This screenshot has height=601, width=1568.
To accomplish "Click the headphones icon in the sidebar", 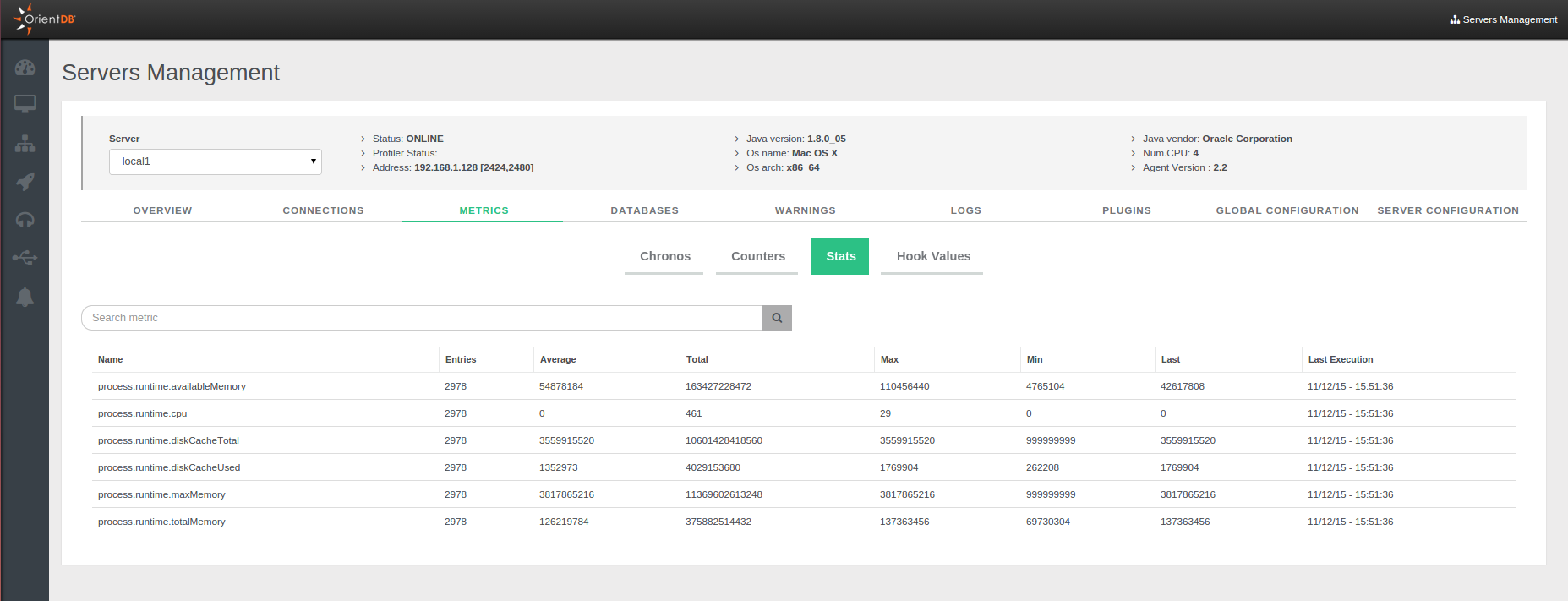I will 25,220.
